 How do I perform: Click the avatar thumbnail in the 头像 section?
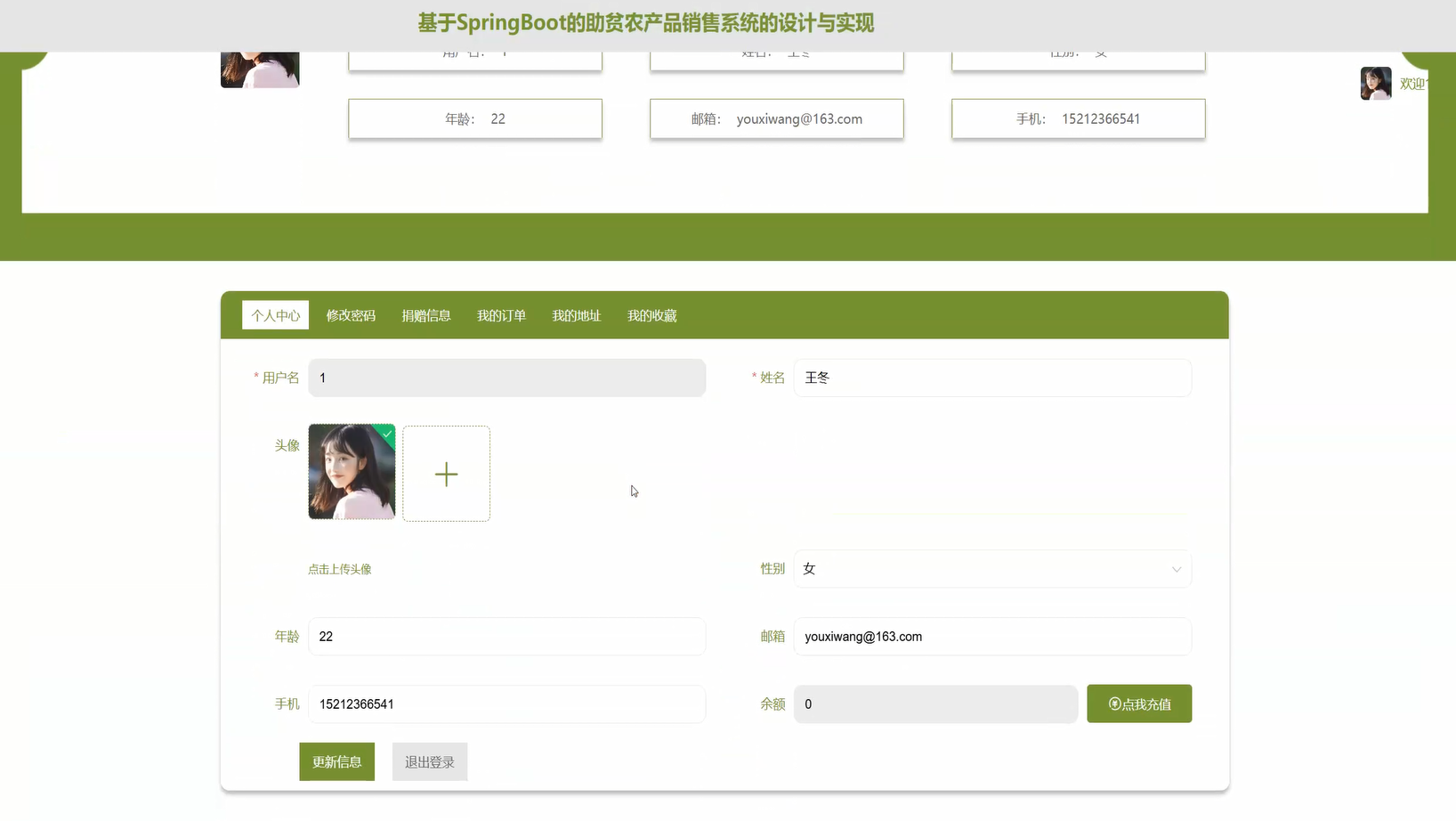[352, 472]
